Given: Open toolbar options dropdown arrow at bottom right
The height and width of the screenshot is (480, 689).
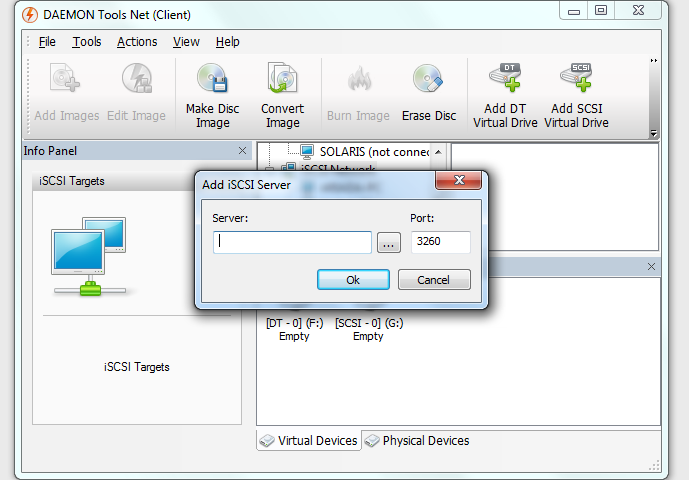Looking at the screenshot, I should click(653, 133).
